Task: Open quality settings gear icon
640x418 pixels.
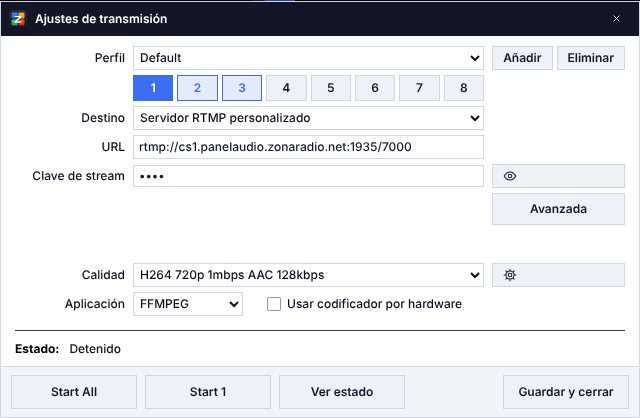Action: click(558, 275)
